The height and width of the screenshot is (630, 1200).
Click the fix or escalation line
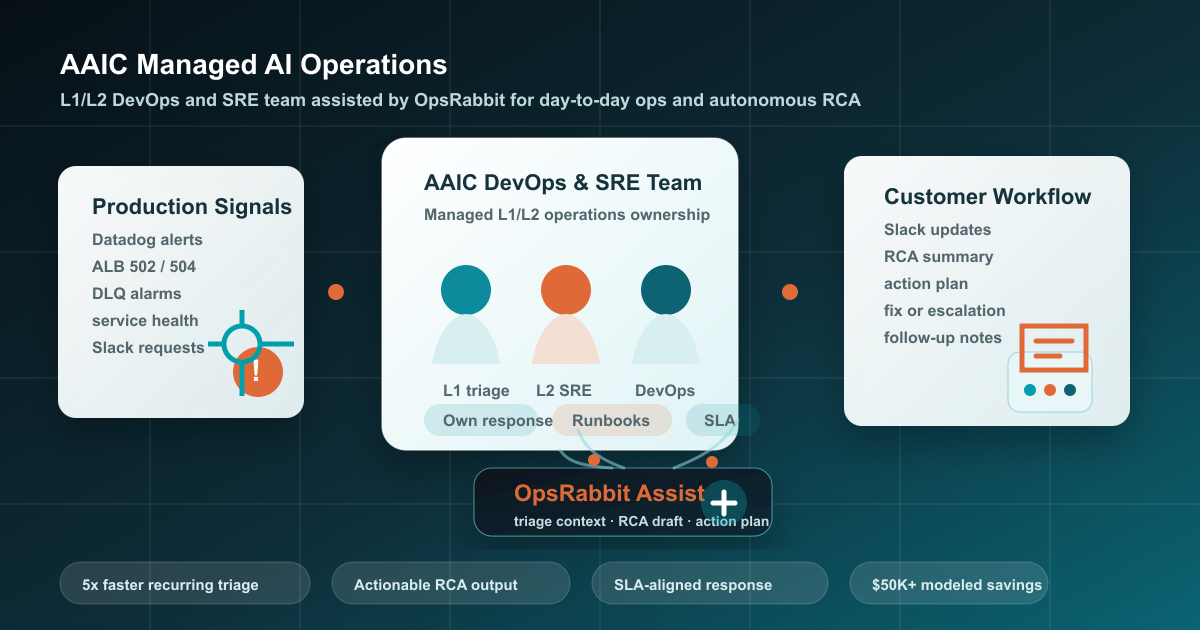click(945, 311)
